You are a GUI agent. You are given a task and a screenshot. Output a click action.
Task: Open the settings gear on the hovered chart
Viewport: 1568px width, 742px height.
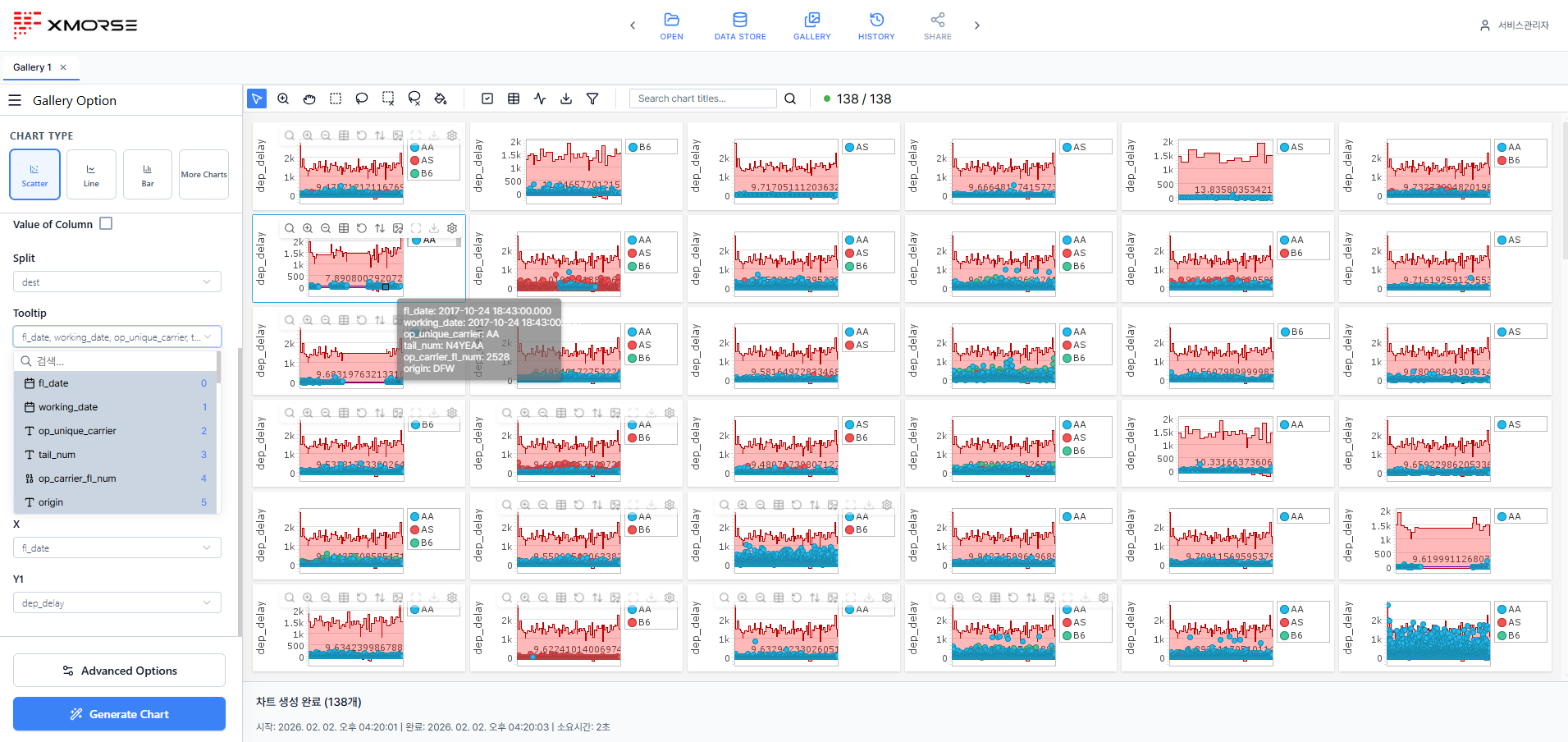tap(452, 228)
